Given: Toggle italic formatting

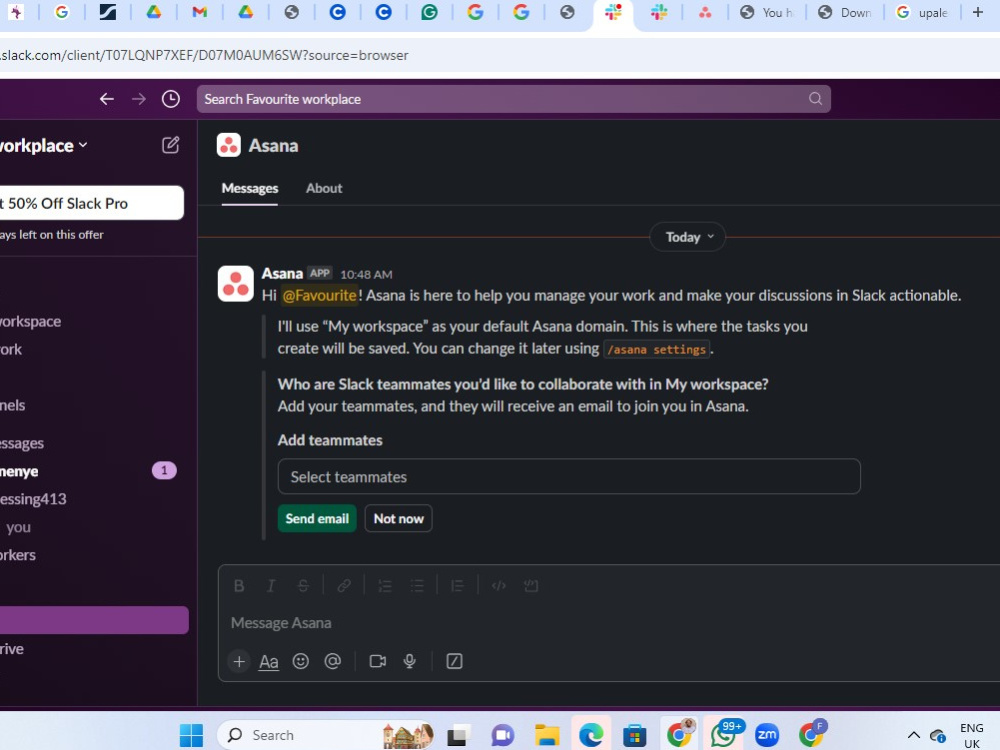Looking at the screenshot, I should (271, 585).
